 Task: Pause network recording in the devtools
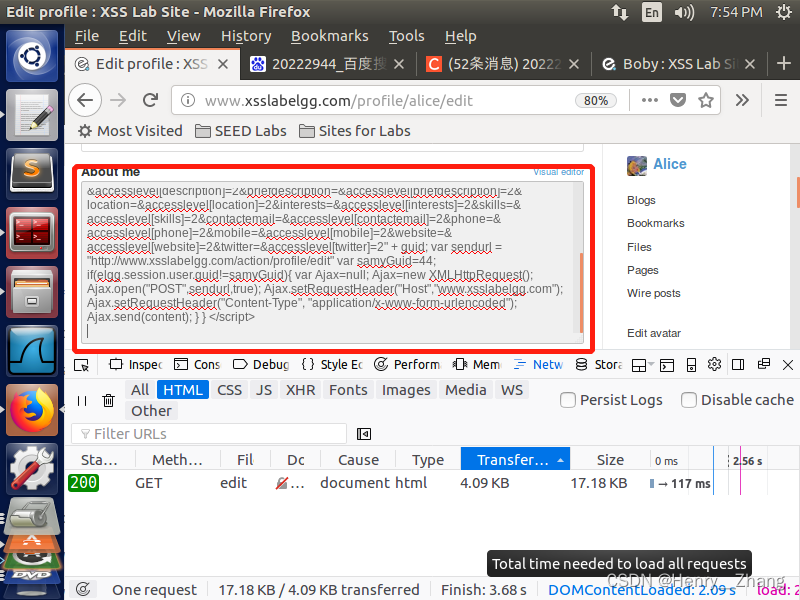tap(82, 401)
